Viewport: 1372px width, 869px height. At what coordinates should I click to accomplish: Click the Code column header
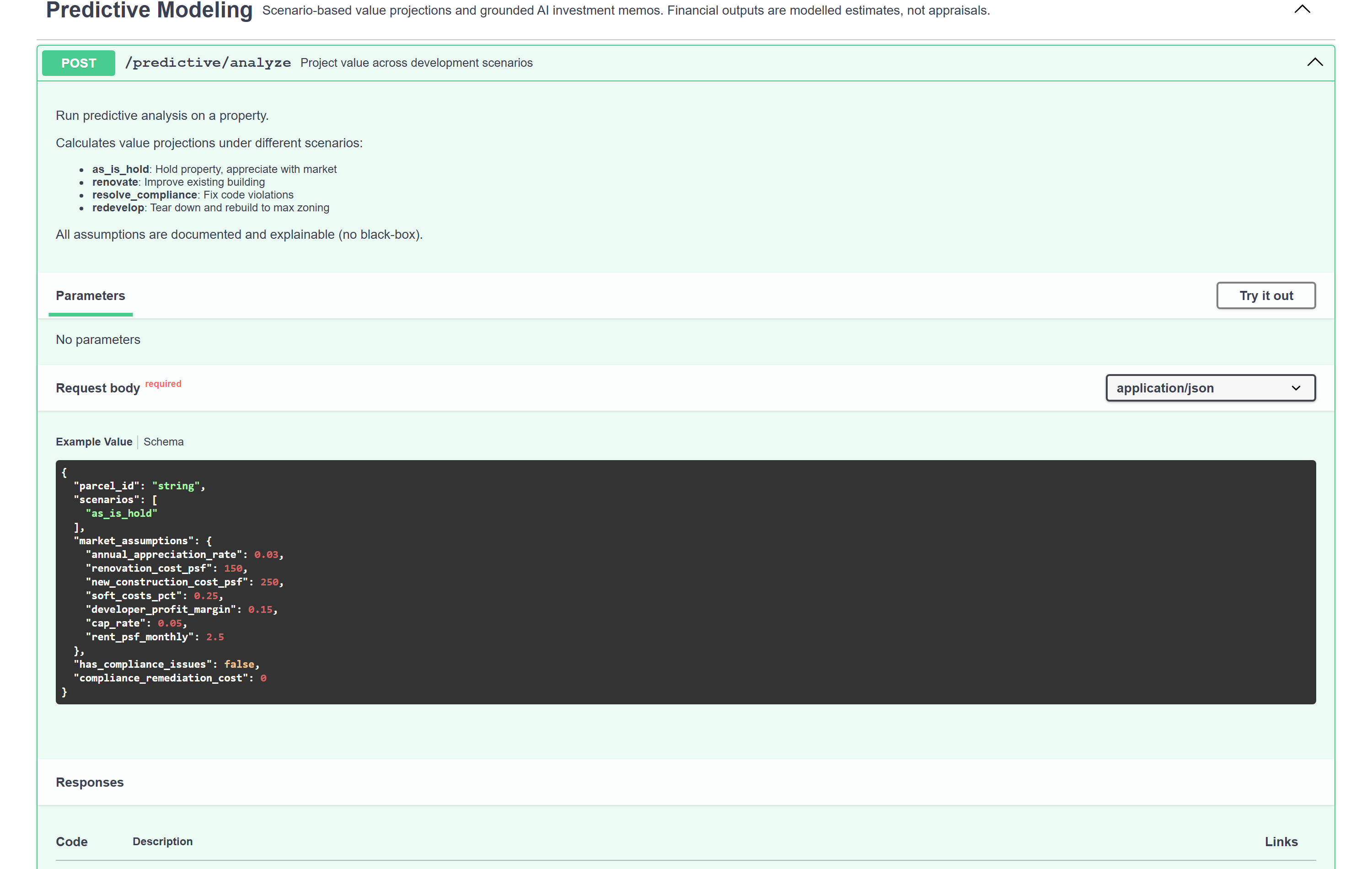[72, 842]
